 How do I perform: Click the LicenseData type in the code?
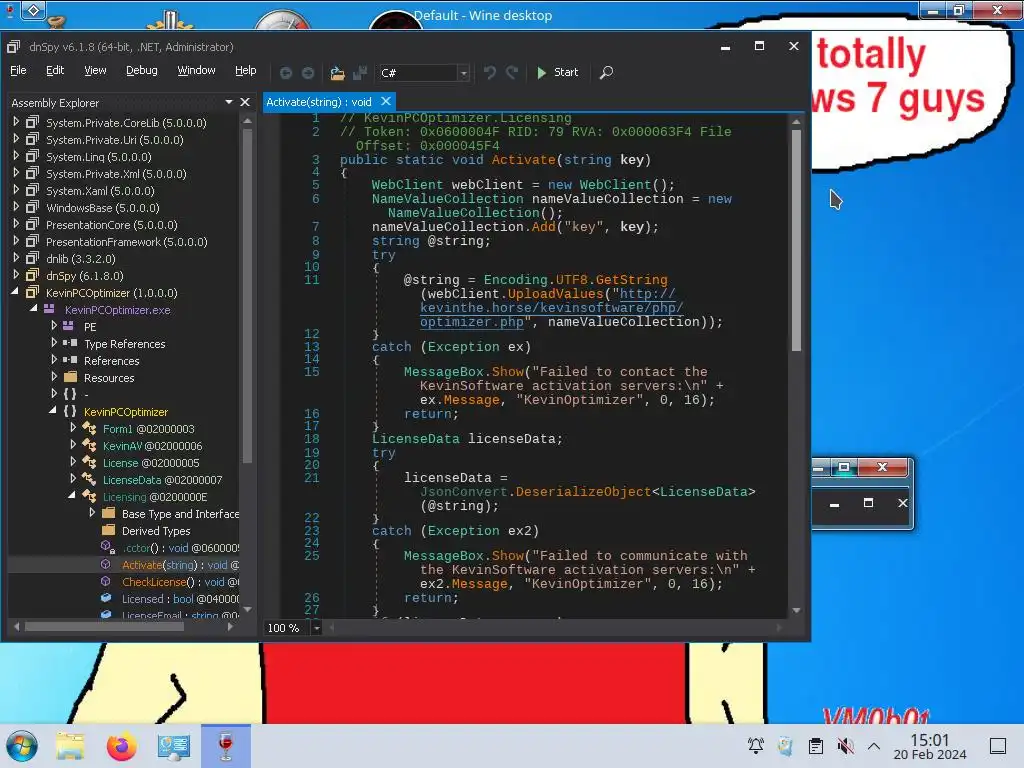coord(416,439)
